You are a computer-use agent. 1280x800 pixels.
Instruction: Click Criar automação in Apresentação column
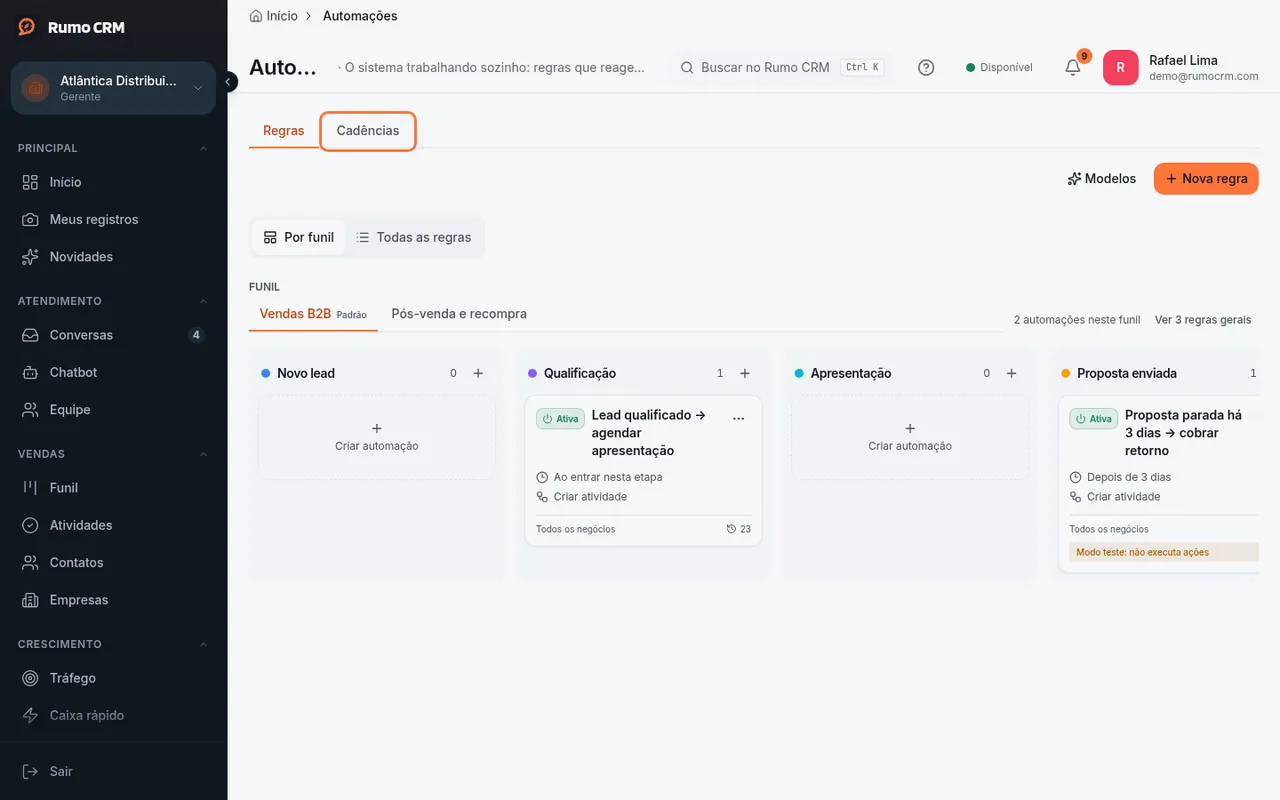coord(910,437)
